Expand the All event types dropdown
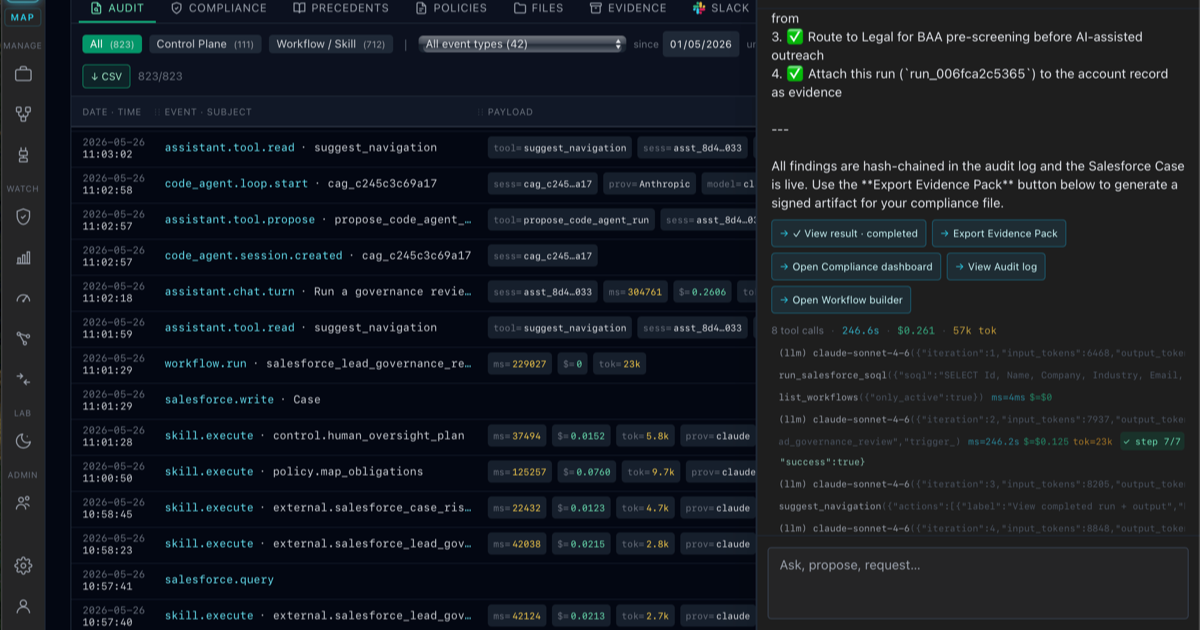This screenshot has width=1200, height=630. pos(522,44)
